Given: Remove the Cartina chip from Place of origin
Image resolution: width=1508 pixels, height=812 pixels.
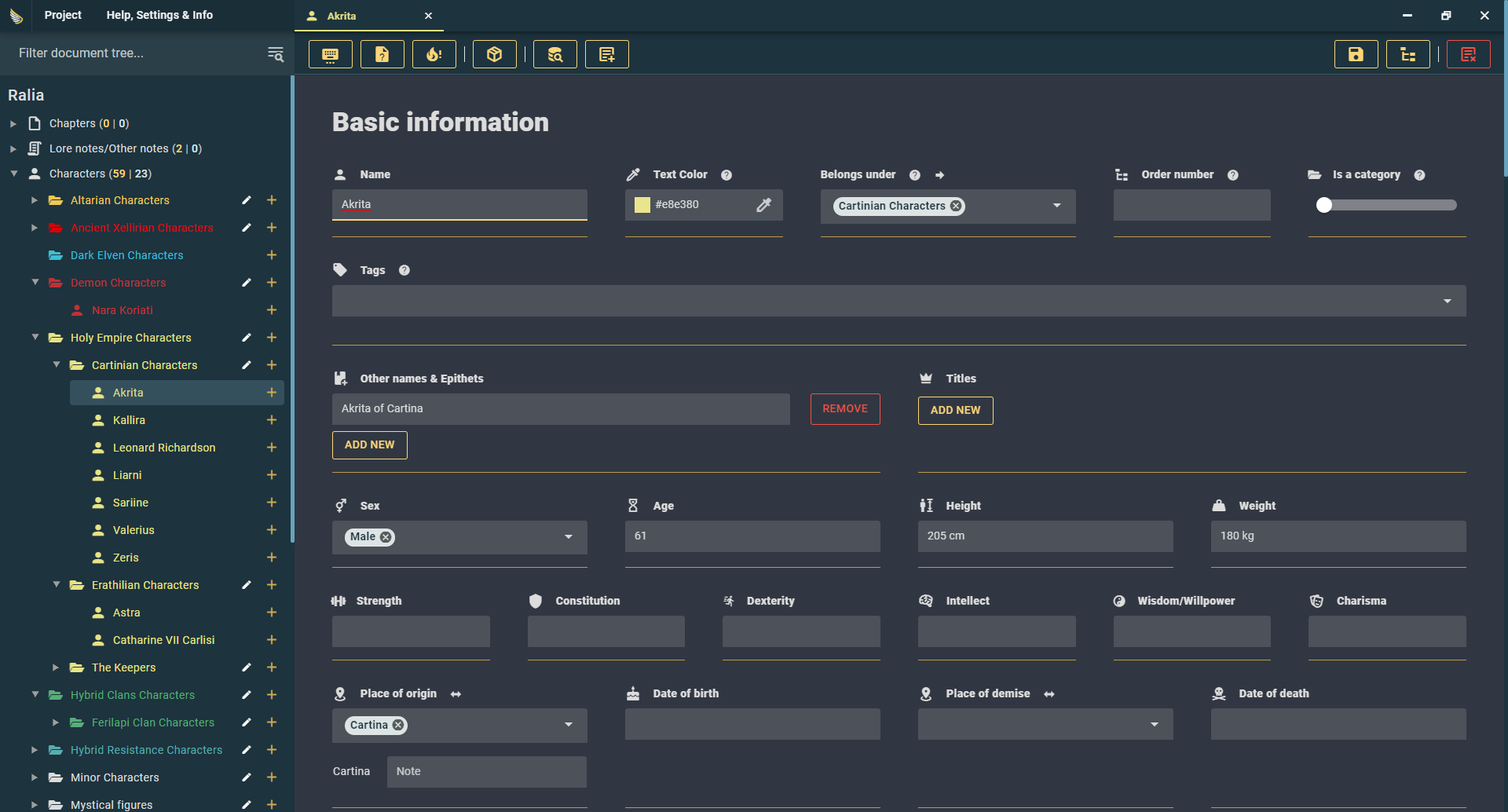Looking at the screenshot, I should click(x=398, y=725).
